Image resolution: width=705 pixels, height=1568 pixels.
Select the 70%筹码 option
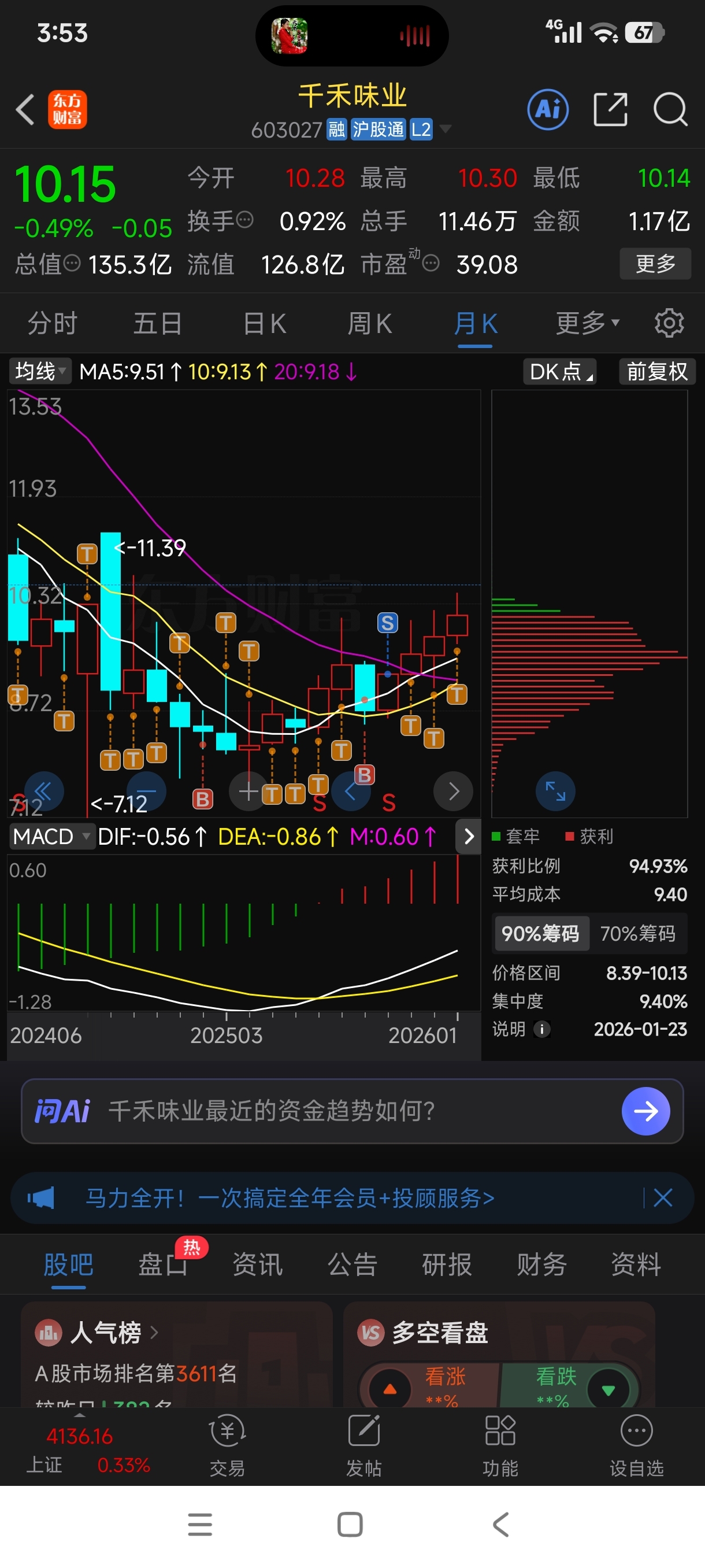tap(638, 933)
